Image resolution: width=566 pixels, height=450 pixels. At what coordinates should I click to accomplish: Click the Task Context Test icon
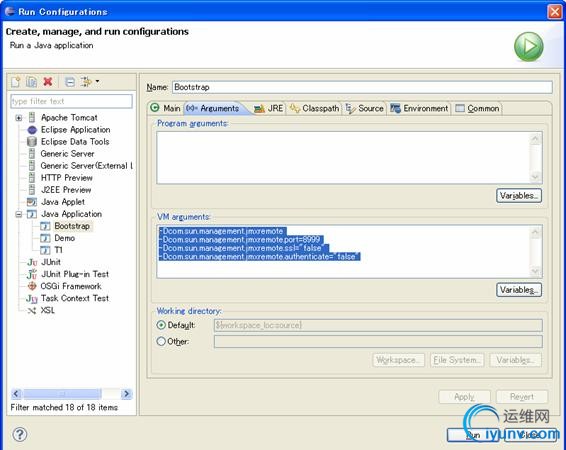(32, 298)
